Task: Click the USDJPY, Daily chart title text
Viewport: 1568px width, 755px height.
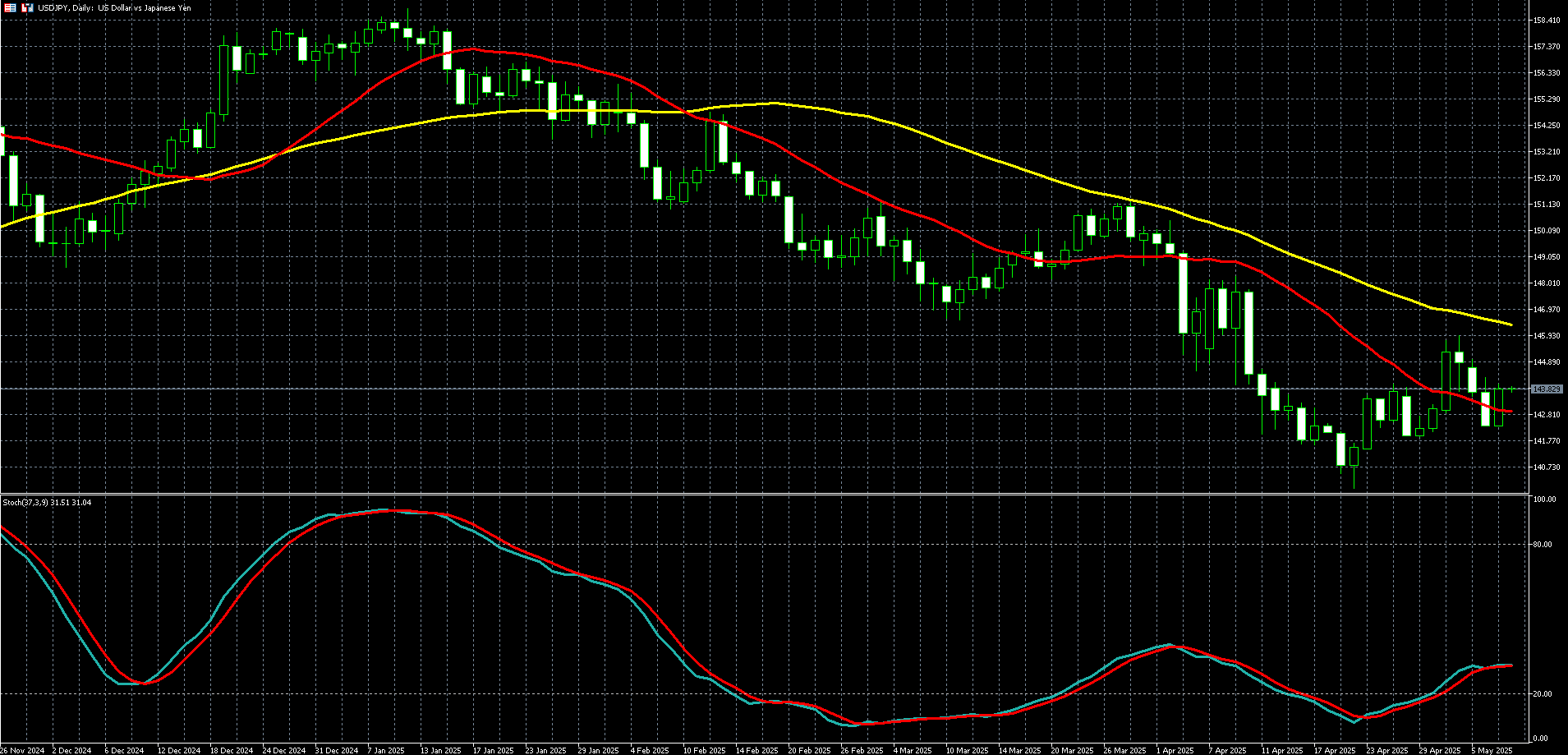Action: coord(114,7)
